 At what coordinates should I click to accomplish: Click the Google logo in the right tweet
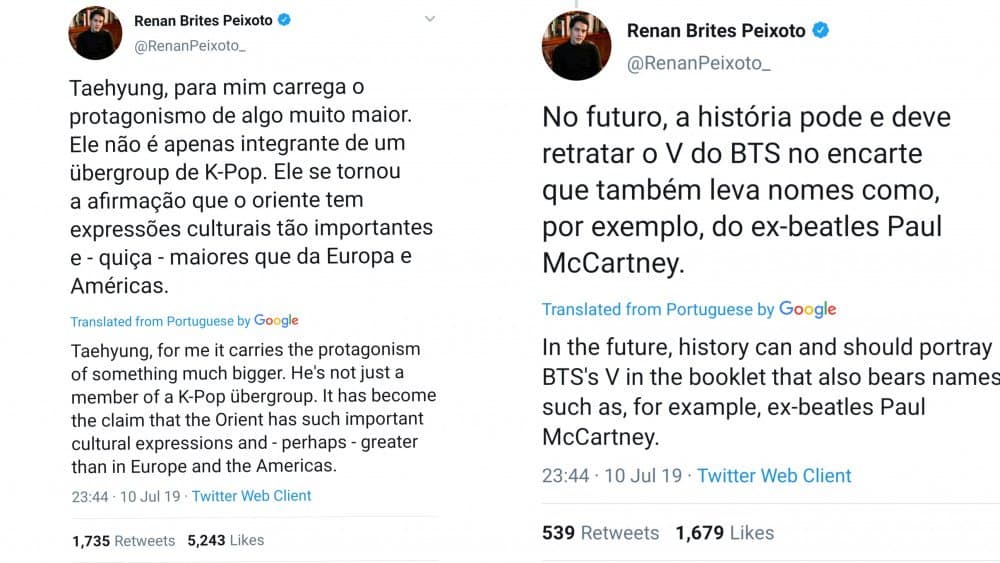[x=807, y=309]
